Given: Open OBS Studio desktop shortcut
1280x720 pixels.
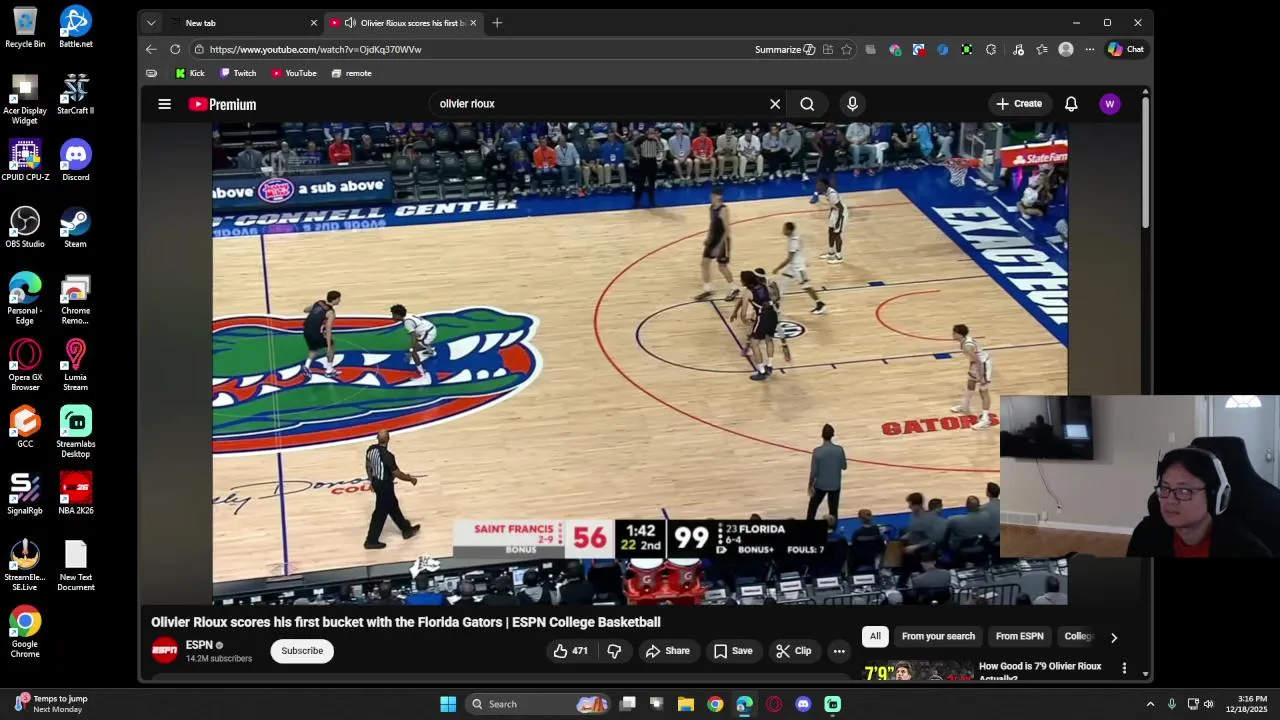Looking at the screenshot, I should point(25,228).
